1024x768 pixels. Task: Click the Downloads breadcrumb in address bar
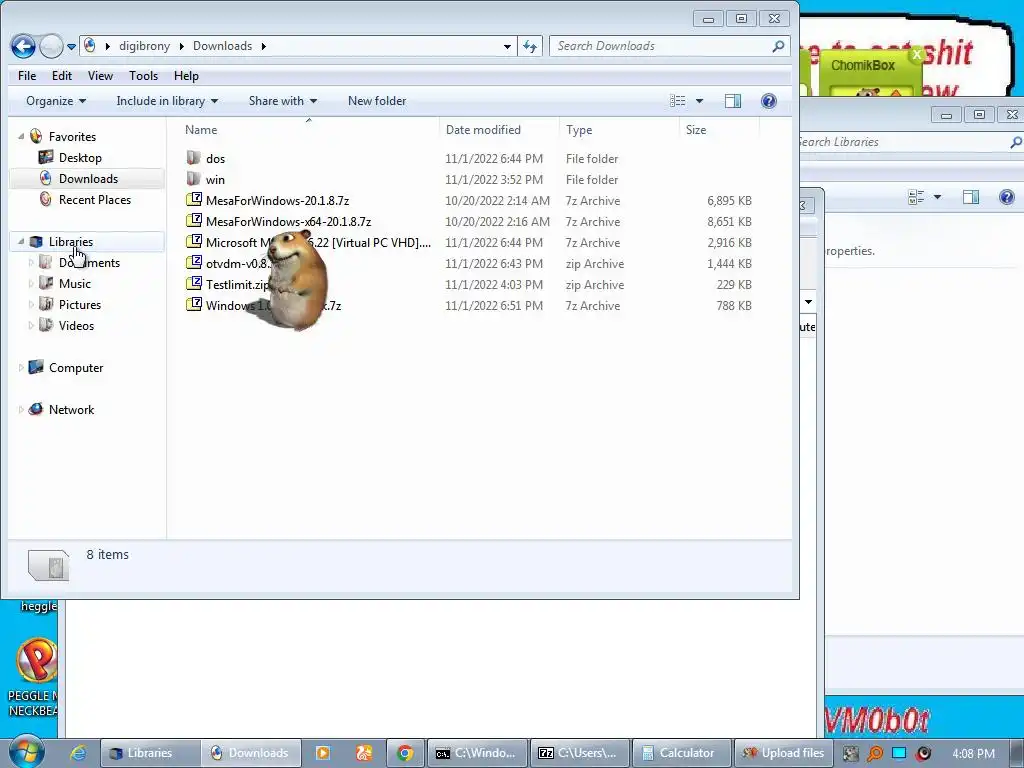tap(222, 46)
